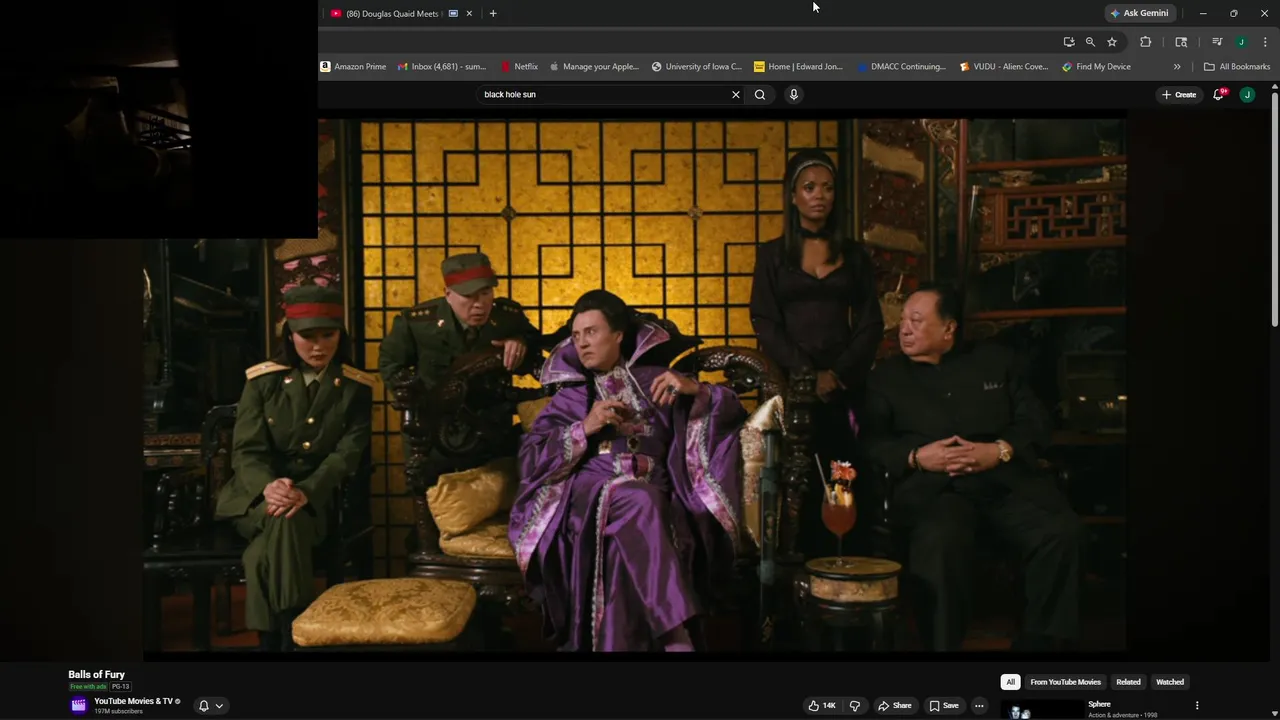This screenshot has width=1280, height=720.
Task: Close the Douglas Quaid Meets tab
Action: click(469, 13)
